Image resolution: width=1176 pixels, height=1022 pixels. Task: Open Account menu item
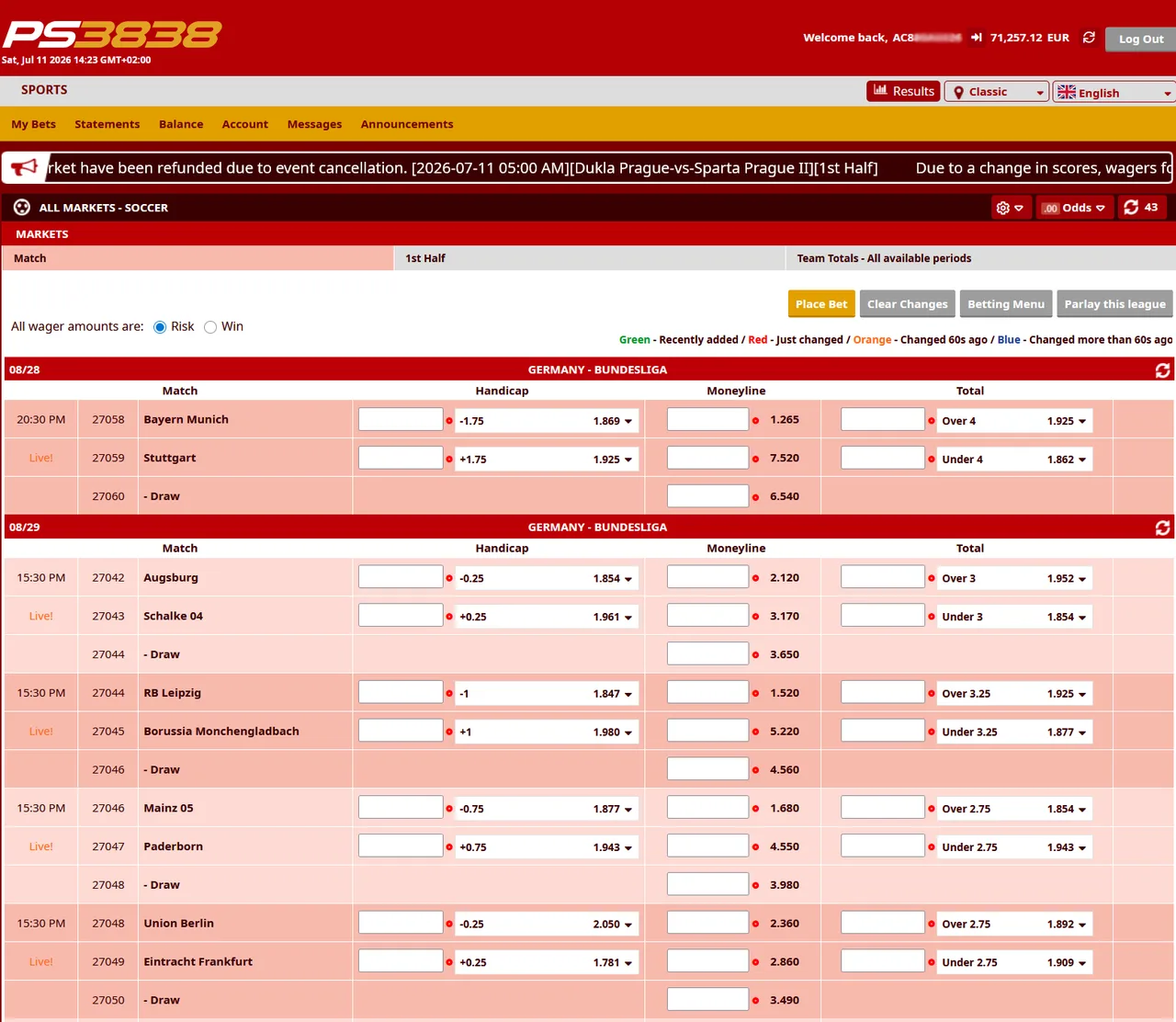245,124
